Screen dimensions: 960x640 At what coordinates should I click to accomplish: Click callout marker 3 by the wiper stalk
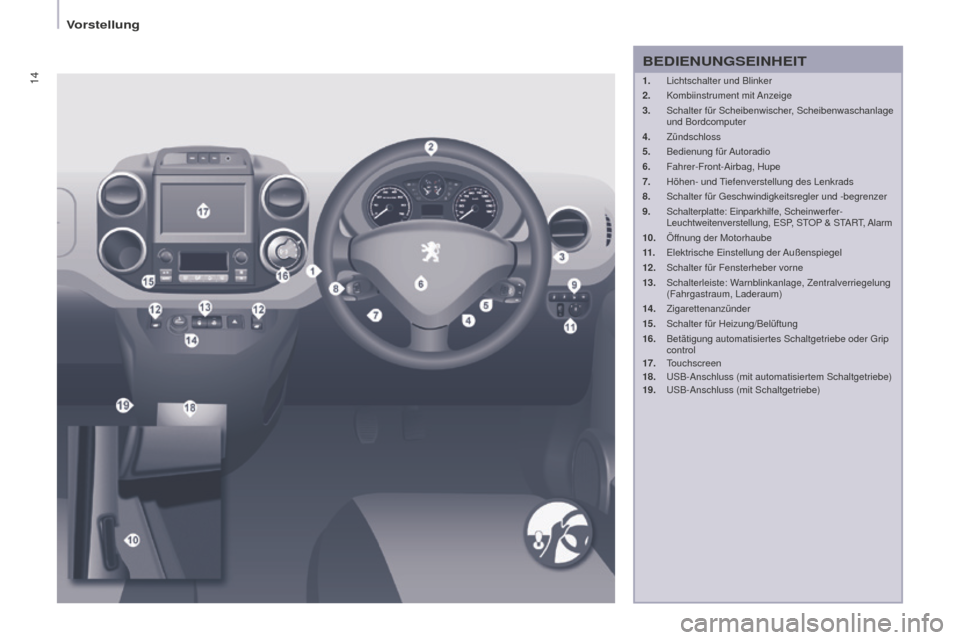click(x=561, y=257)
